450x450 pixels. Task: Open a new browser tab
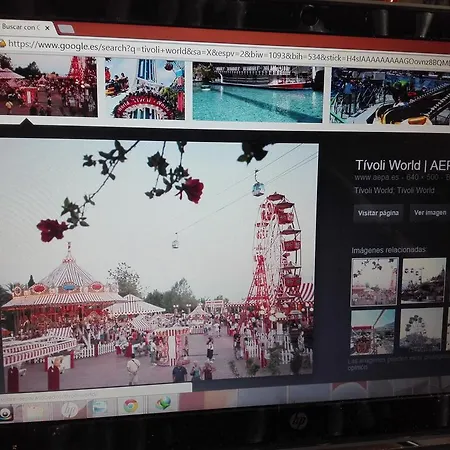tap(66, 29)
